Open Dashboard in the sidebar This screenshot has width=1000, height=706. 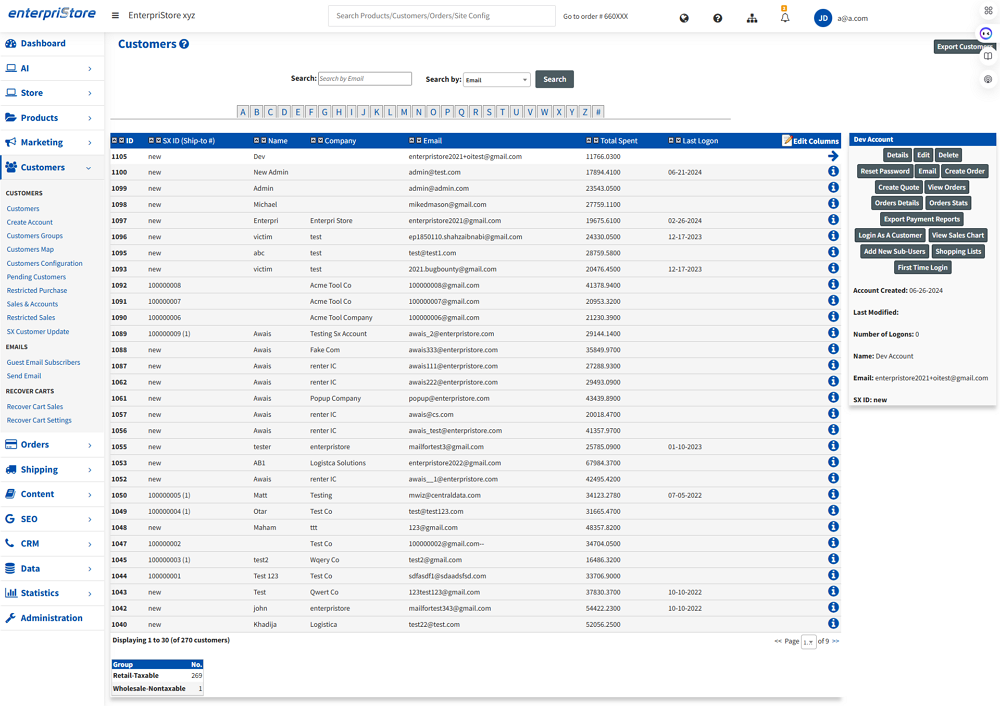[43, 44]
